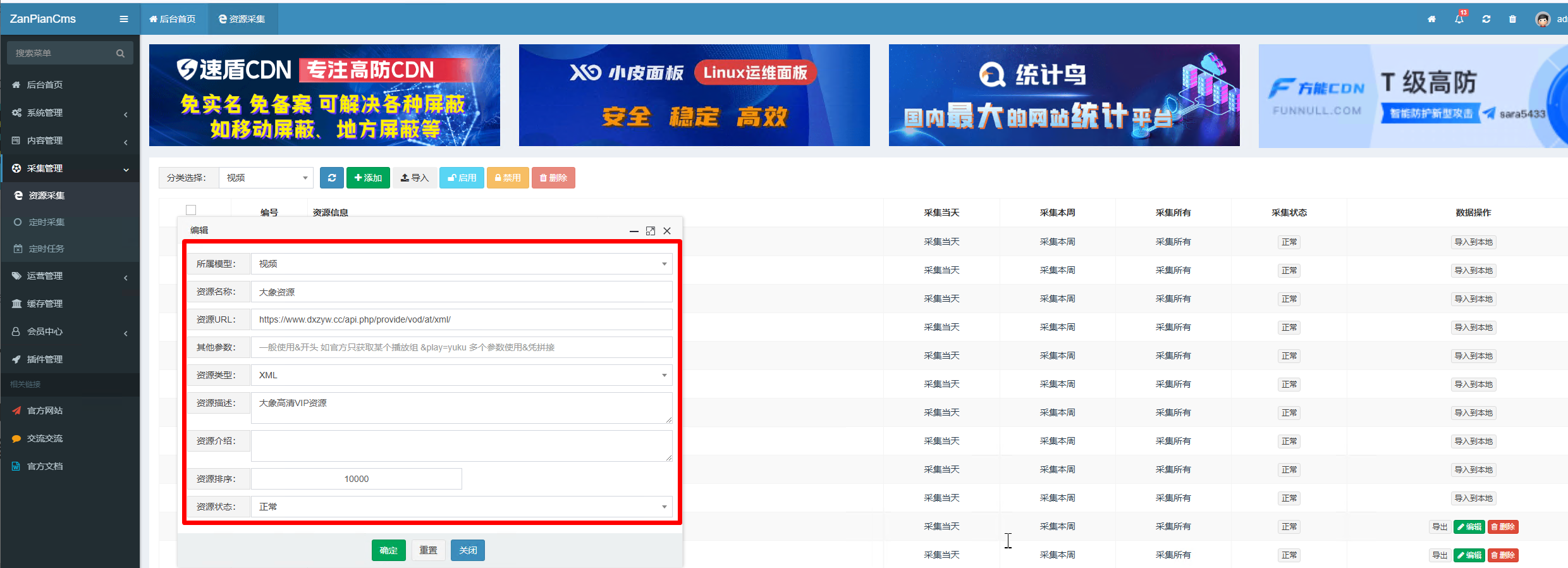Click the ZanPianCms logo title
This screenshot has height=568, width=1568.
pyautogui.click(x=43, y=19)
